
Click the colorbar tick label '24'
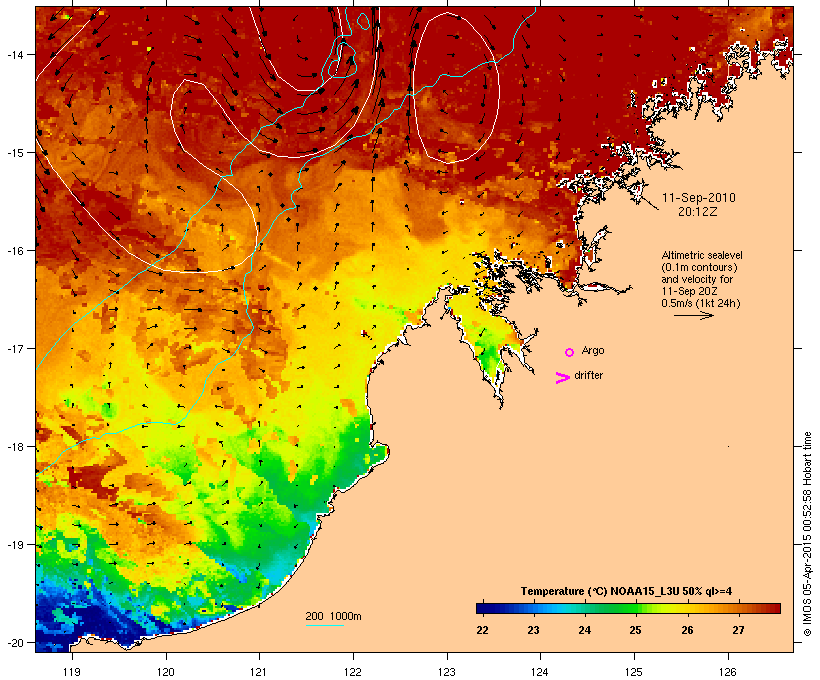pos(584,630)
